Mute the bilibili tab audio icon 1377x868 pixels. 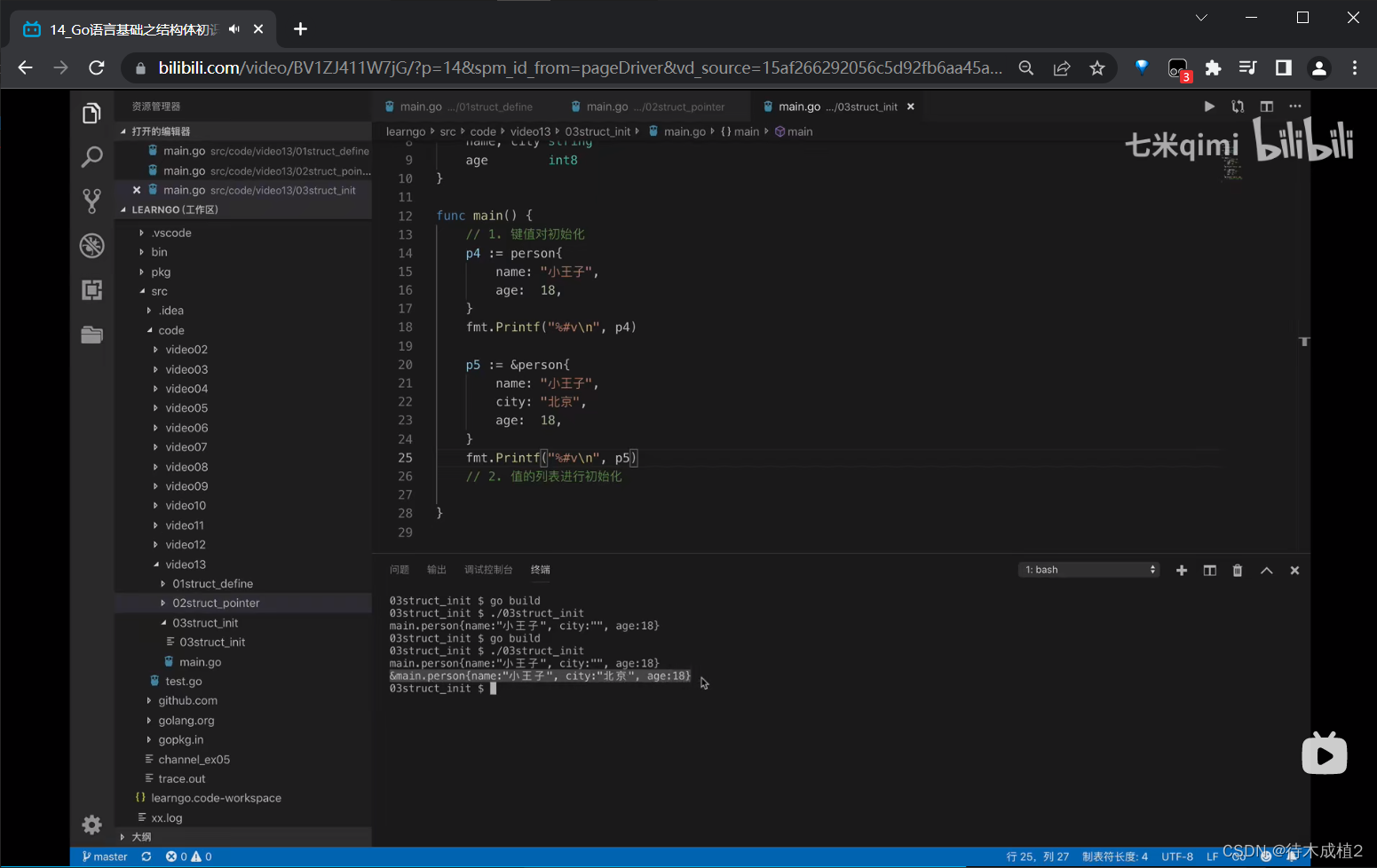pos(234,29)
